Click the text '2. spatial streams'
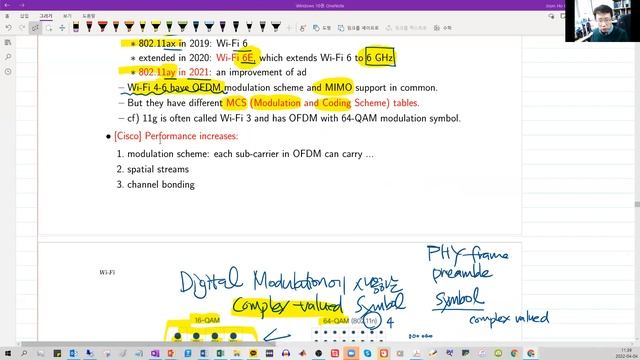Screen dimensions: 640x360 point(152,169)
